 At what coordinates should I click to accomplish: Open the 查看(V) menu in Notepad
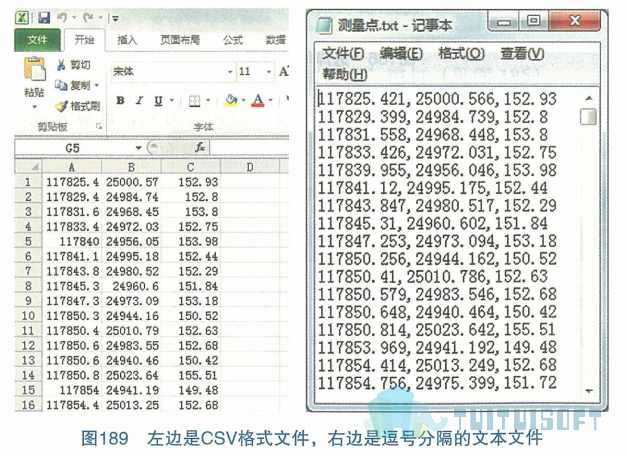tap(522, 53)
